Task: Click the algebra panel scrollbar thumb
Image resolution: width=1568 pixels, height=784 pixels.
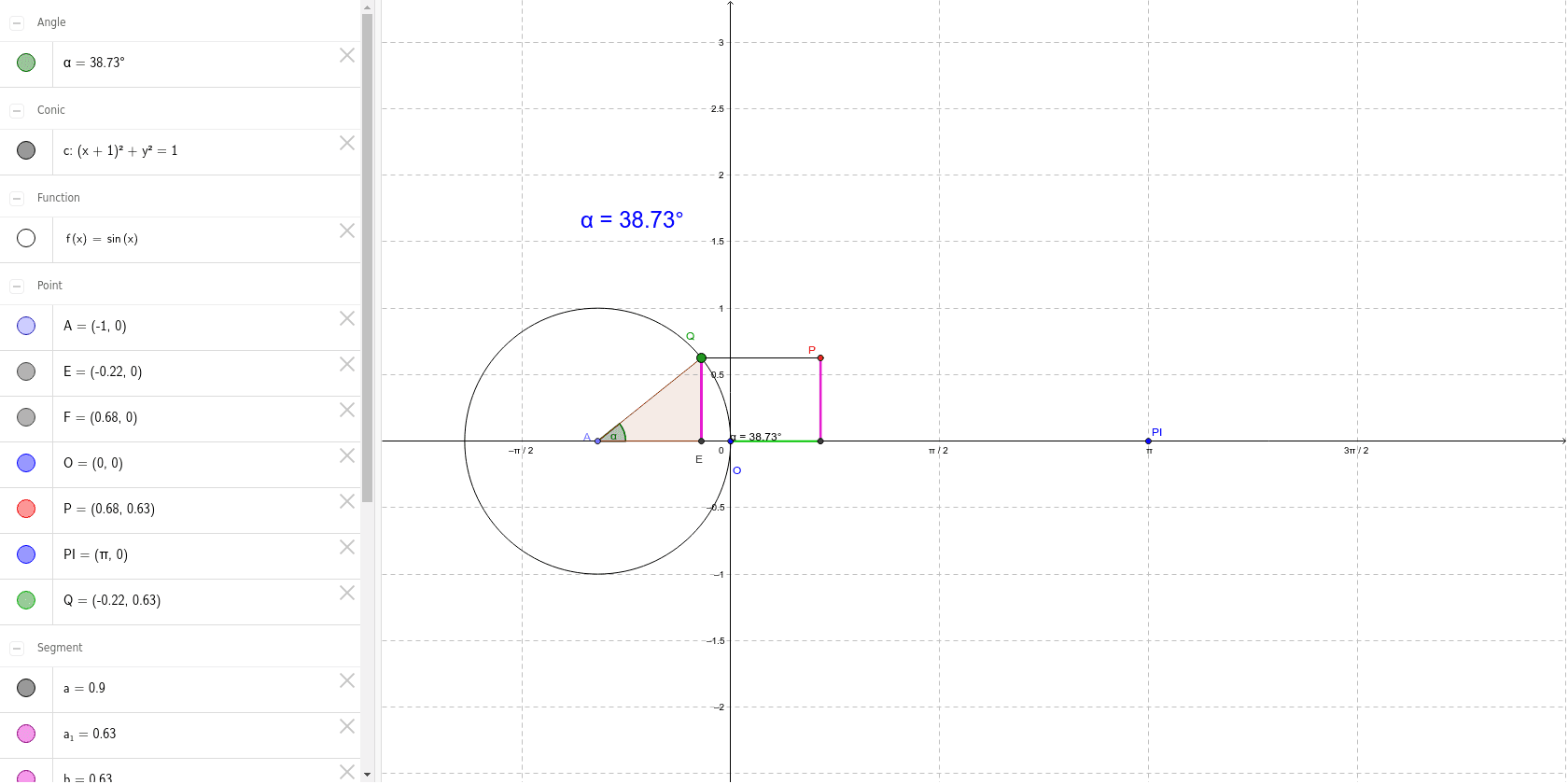Action: click(x=367, y=259)
